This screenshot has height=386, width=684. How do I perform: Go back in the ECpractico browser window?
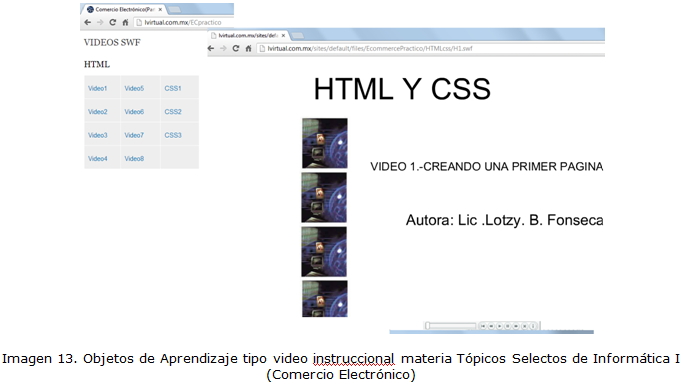88,22
